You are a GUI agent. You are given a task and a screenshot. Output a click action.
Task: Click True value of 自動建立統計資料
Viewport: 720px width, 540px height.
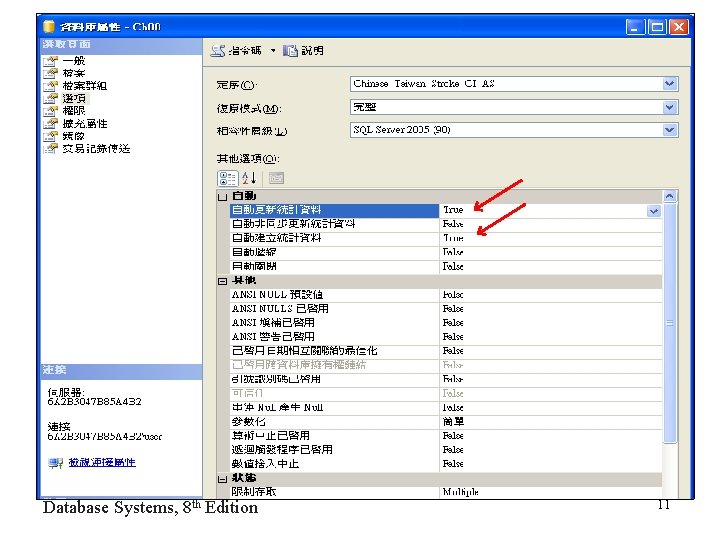point(453,238)
